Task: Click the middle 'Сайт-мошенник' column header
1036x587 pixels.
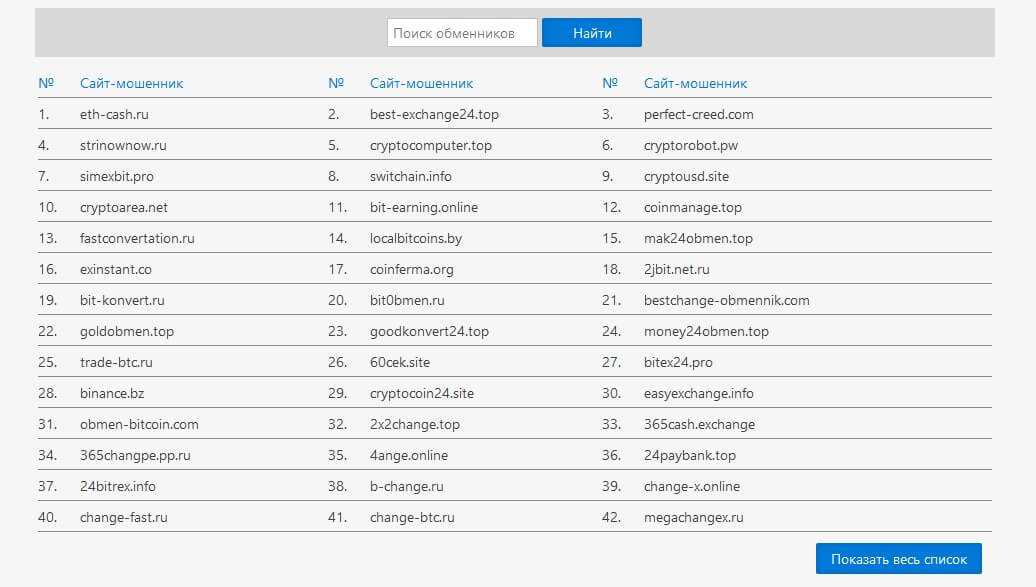Action: (x=421, y=84)
